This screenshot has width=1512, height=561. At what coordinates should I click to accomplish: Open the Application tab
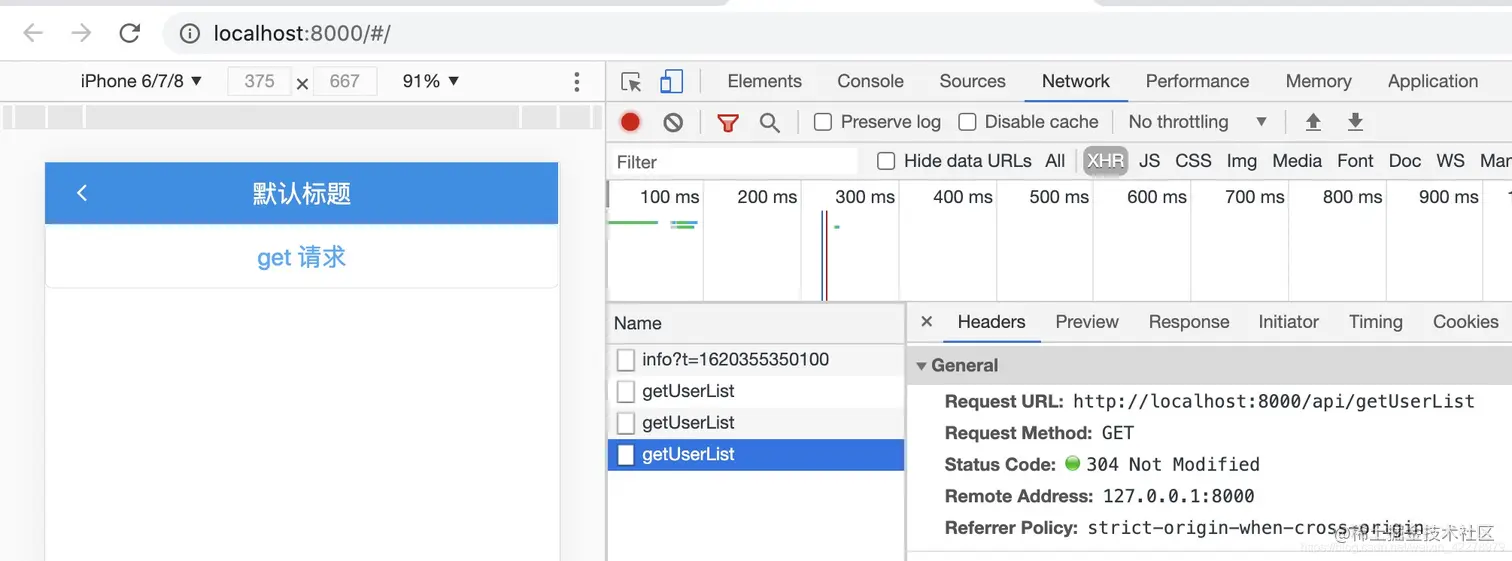click(x=1432, y=82)
